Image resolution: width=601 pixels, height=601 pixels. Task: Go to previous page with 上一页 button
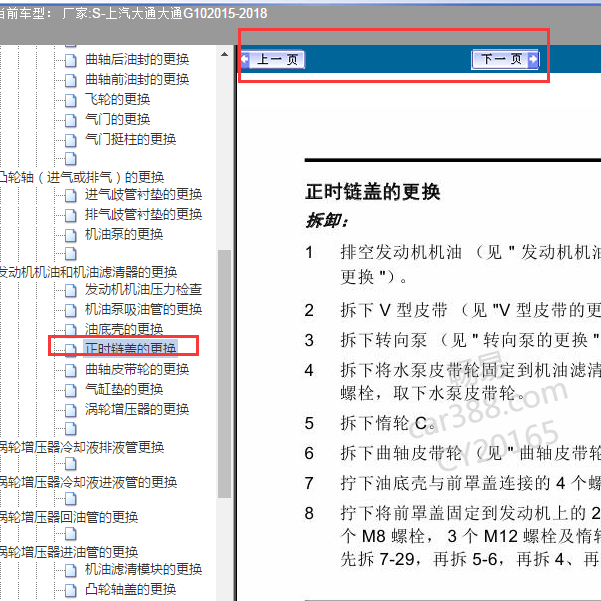click(x=273, y=59)
